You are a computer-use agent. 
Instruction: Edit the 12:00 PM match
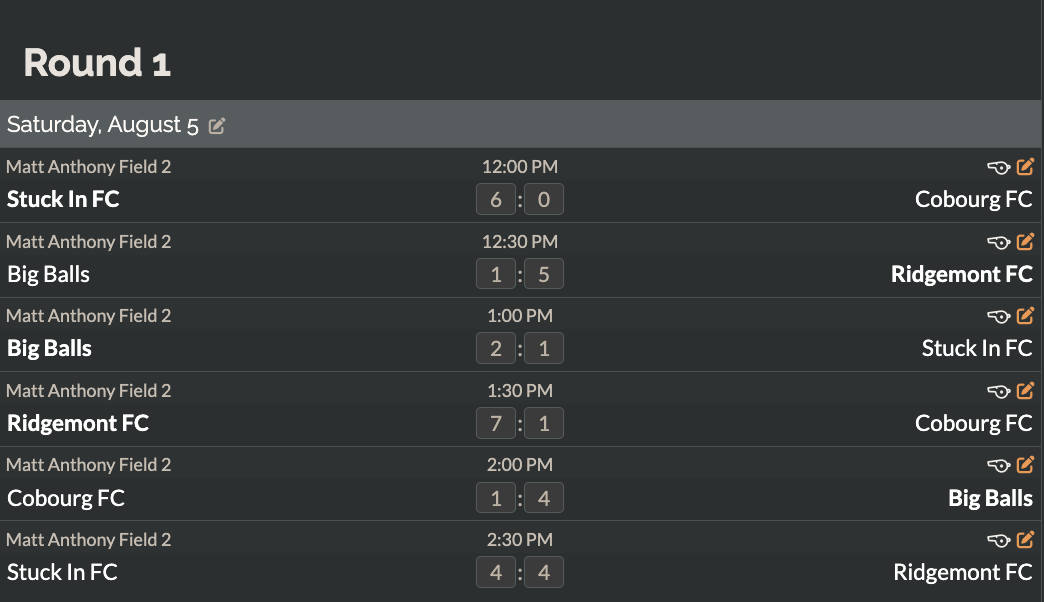click(x=1025, y=166)
